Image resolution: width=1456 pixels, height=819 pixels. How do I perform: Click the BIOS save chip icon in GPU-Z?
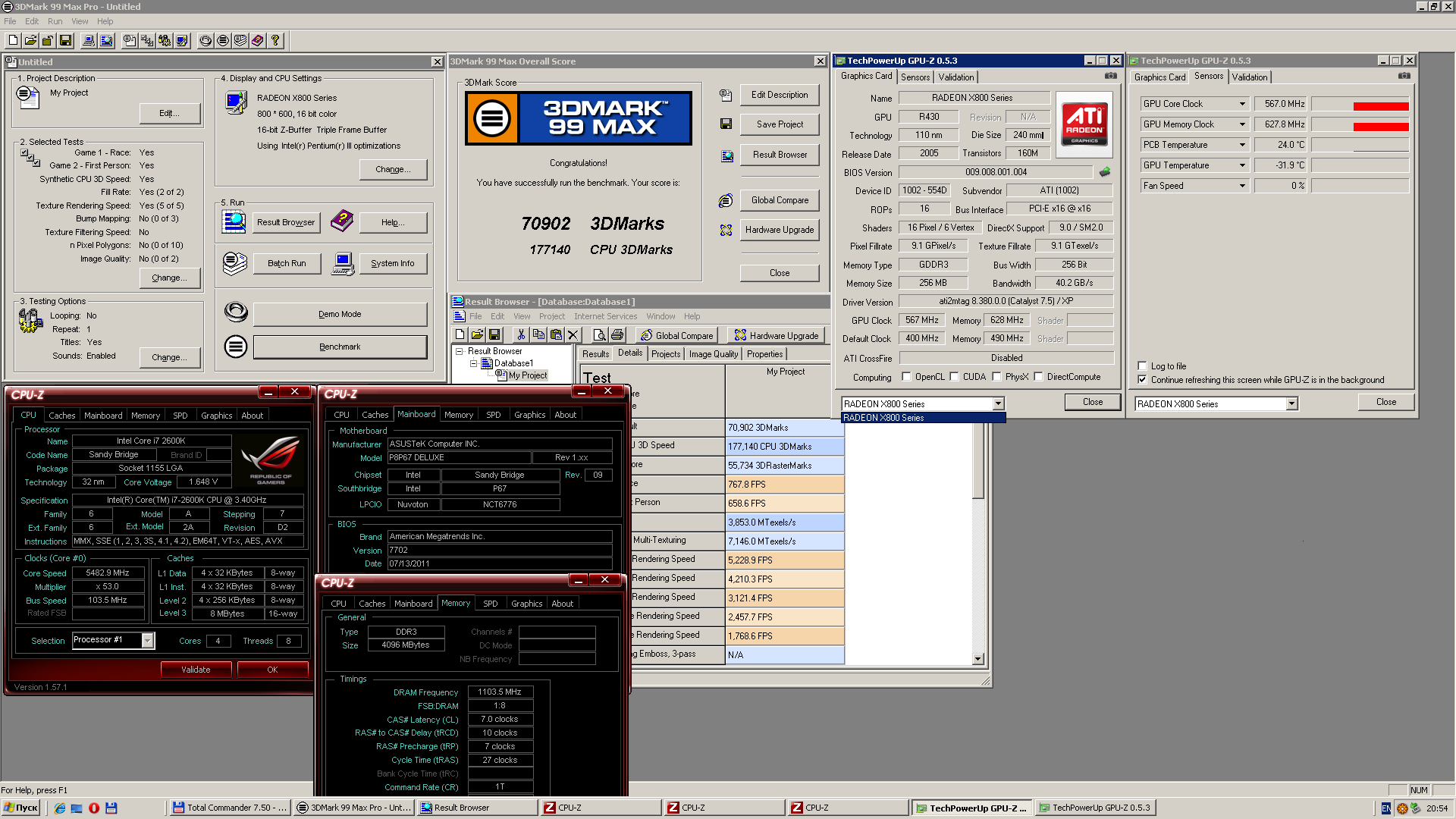(1105, 172)
